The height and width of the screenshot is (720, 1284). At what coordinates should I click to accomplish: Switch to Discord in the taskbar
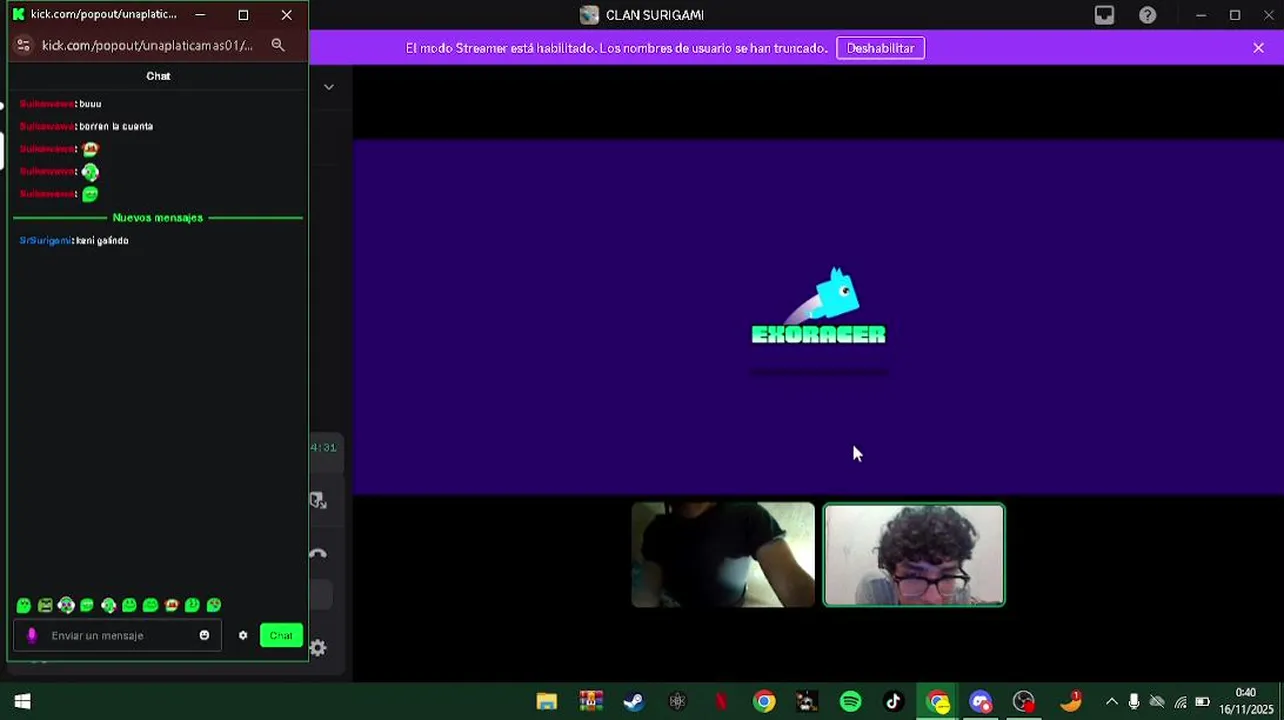[980, 701]
